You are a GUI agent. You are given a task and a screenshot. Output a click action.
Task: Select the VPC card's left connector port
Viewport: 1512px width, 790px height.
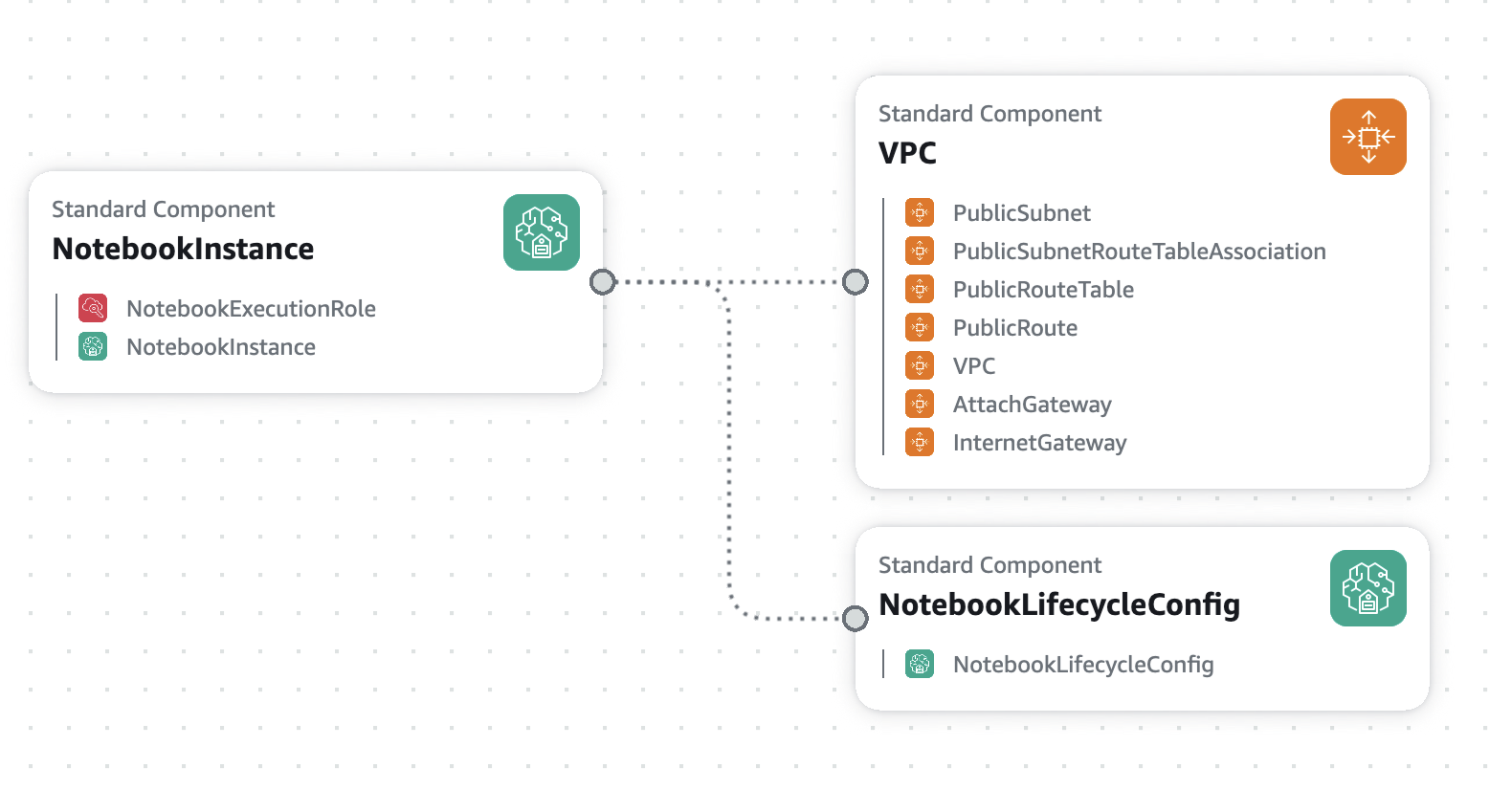(x=856, y=282)
